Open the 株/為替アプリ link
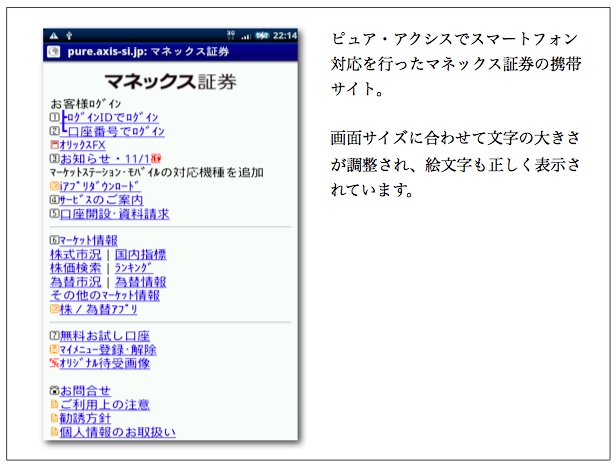The image size is (616, 467). (99, 309)
